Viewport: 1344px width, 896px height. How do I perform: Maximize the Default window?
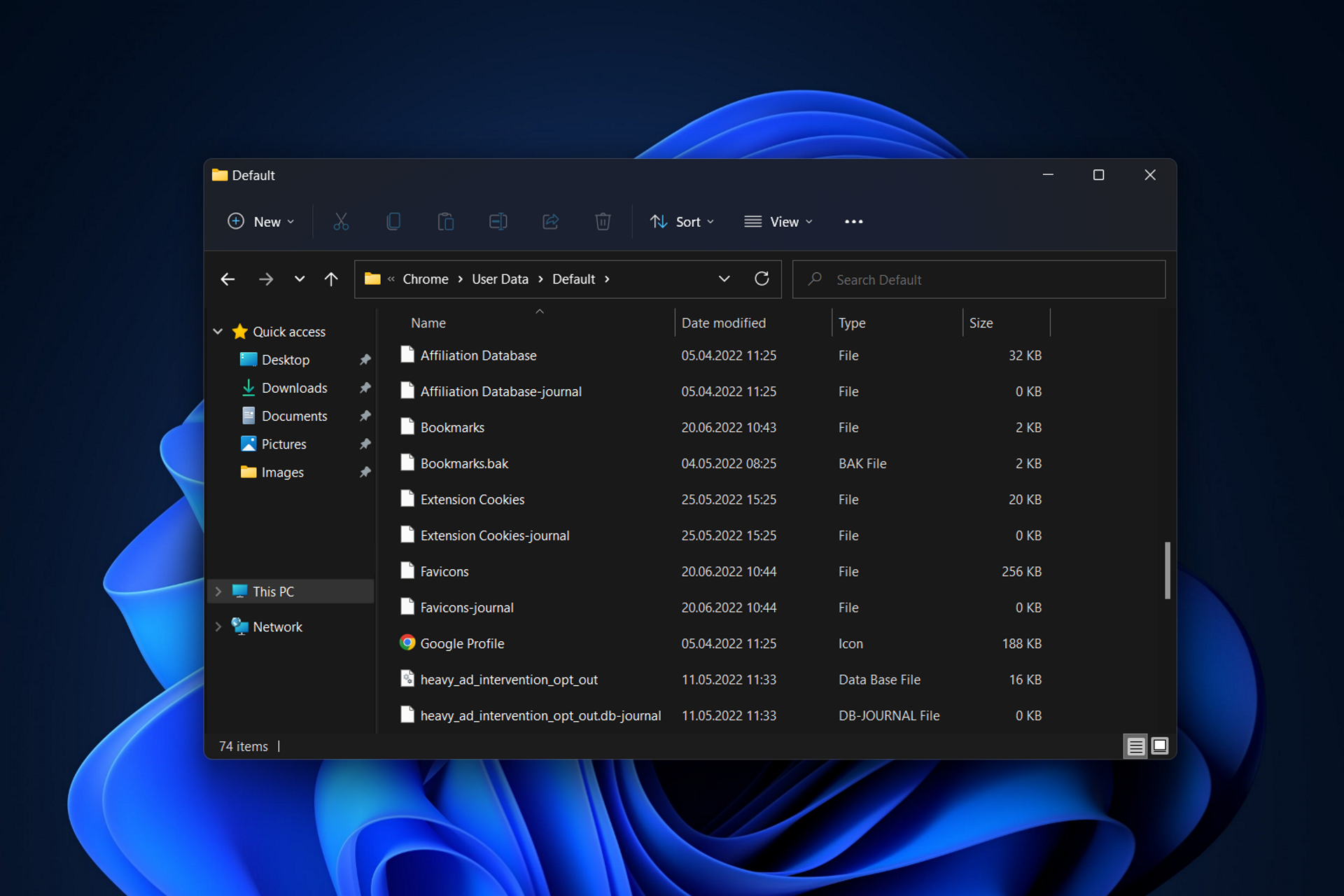click(x=1098, y=175)
